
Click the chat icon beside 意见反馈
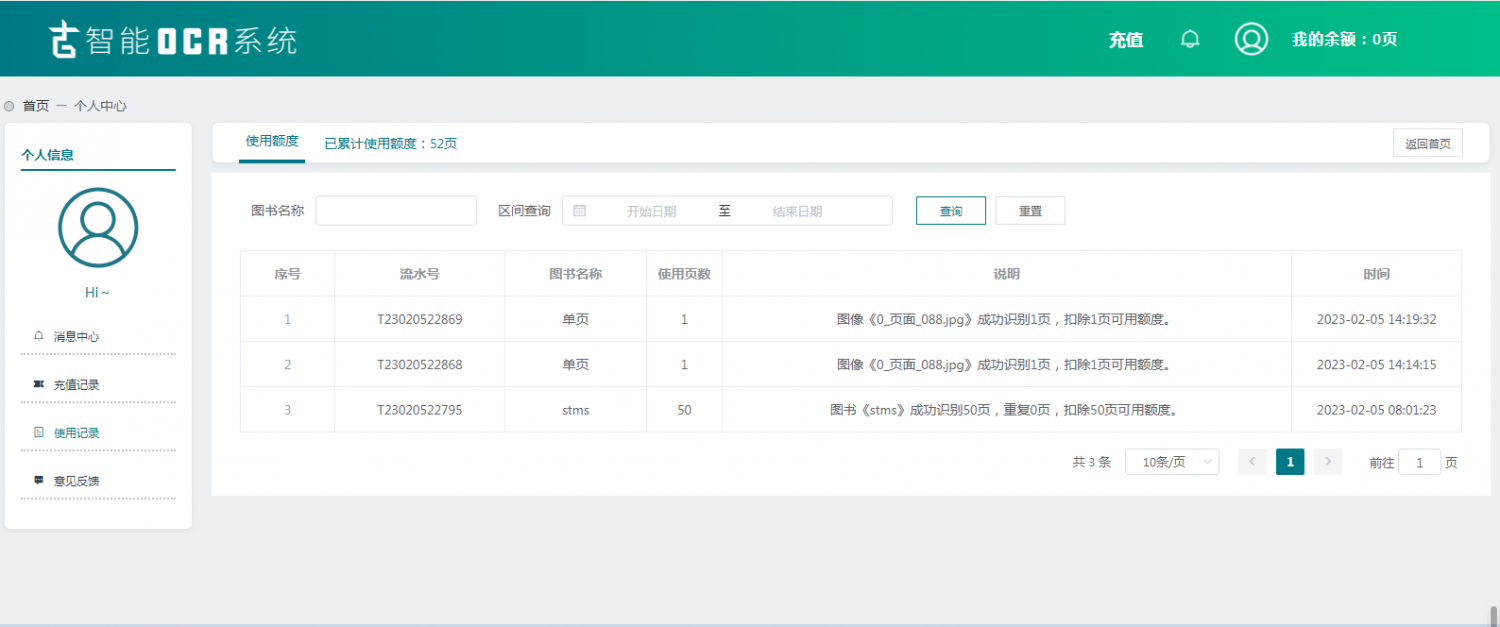pos(39,480)
